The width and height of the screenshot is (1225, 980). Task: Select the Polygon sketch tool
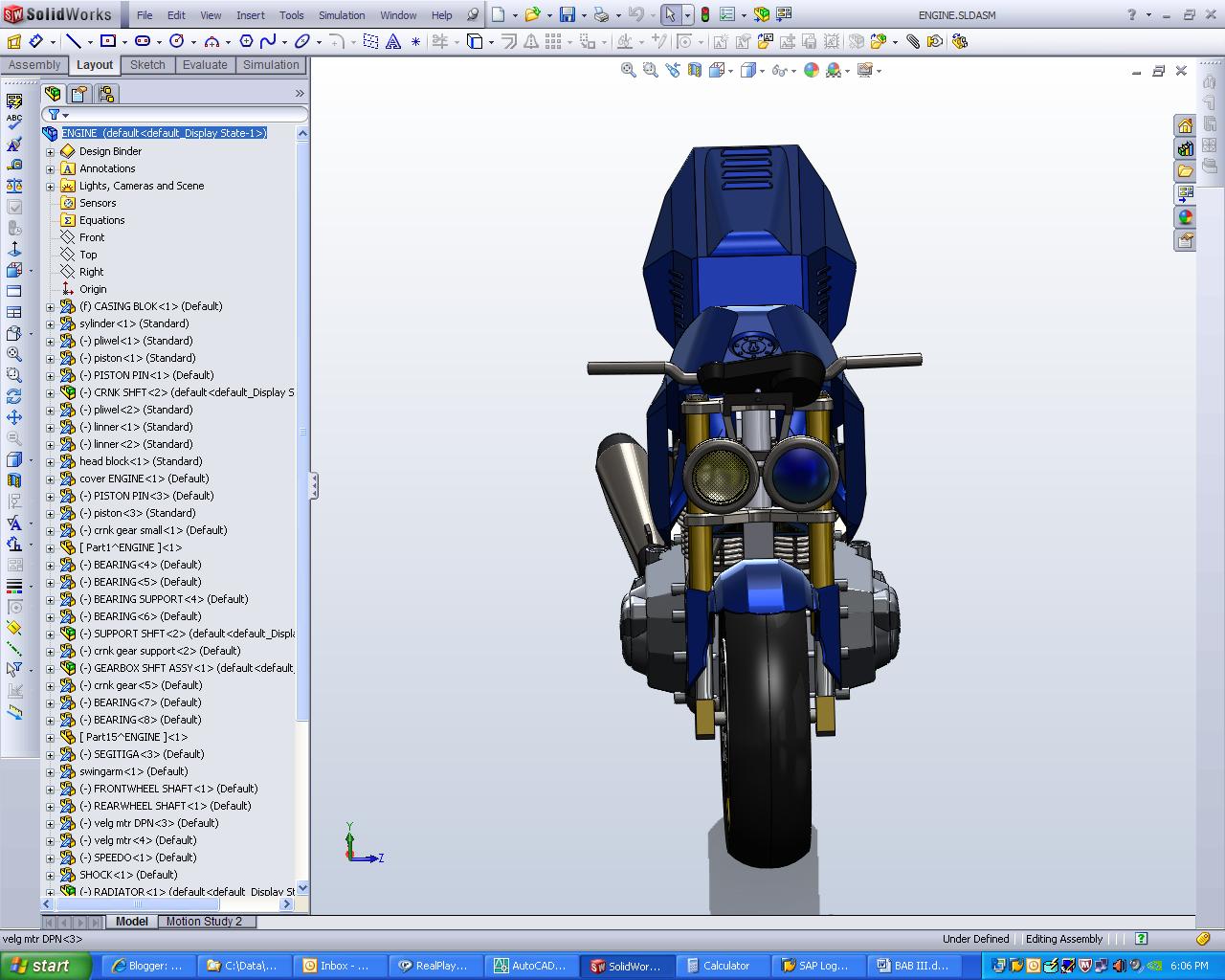pyautogui.click(x=244, y=41)
